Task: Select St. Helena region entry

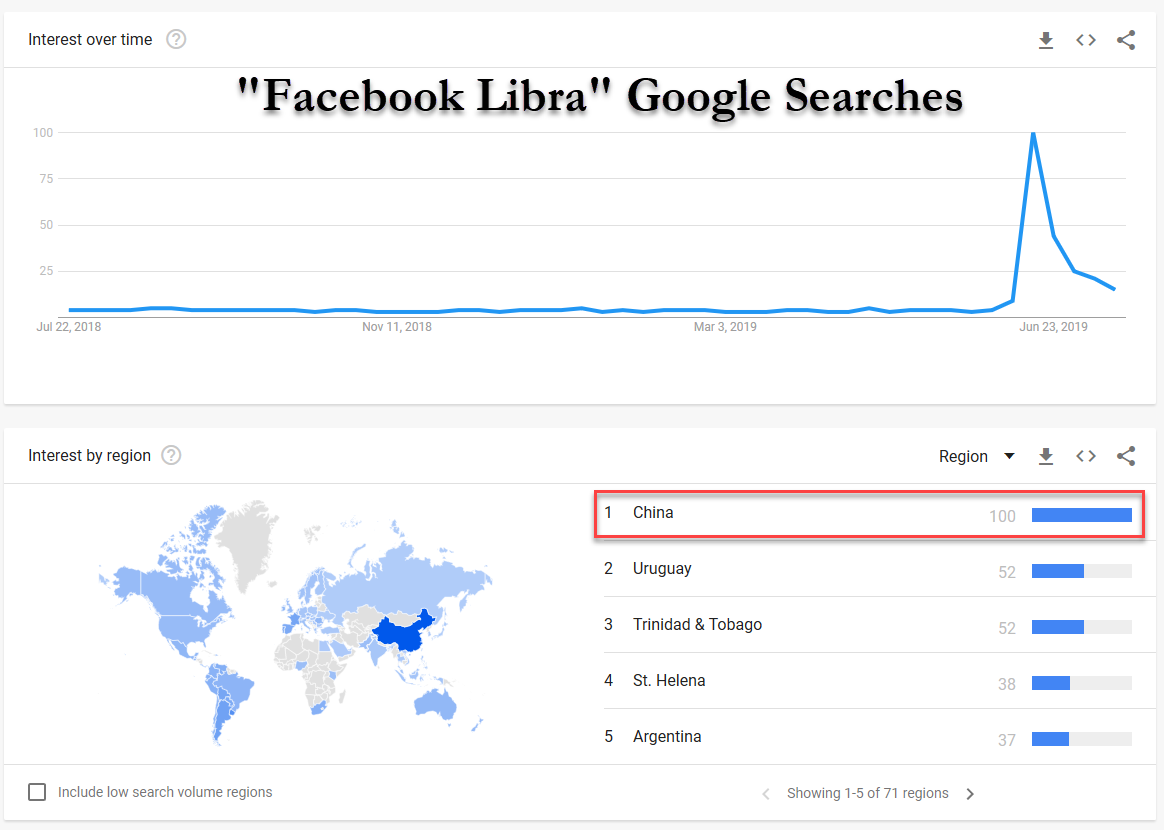Action: (869, 681)
